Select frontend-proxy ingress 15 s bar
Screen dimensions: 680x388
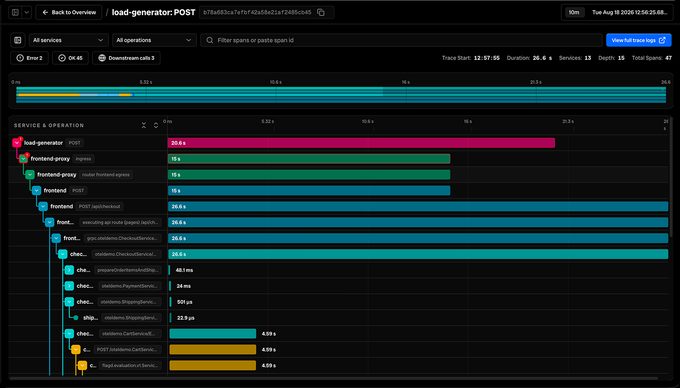point(309,159)
